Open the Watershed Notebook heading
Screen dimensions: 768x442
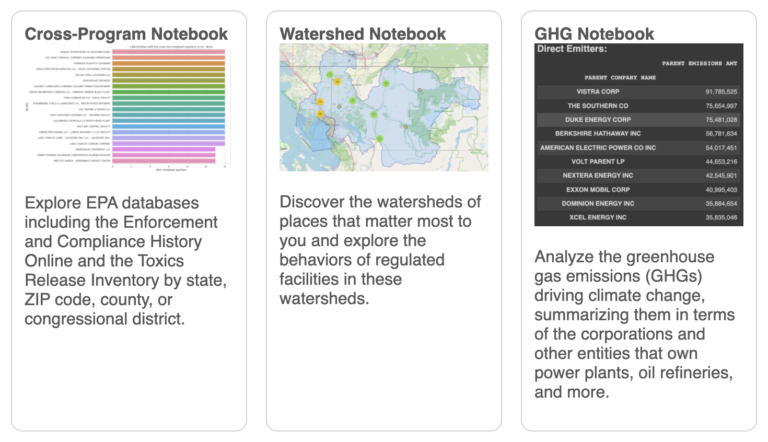(x=362, y=34)
